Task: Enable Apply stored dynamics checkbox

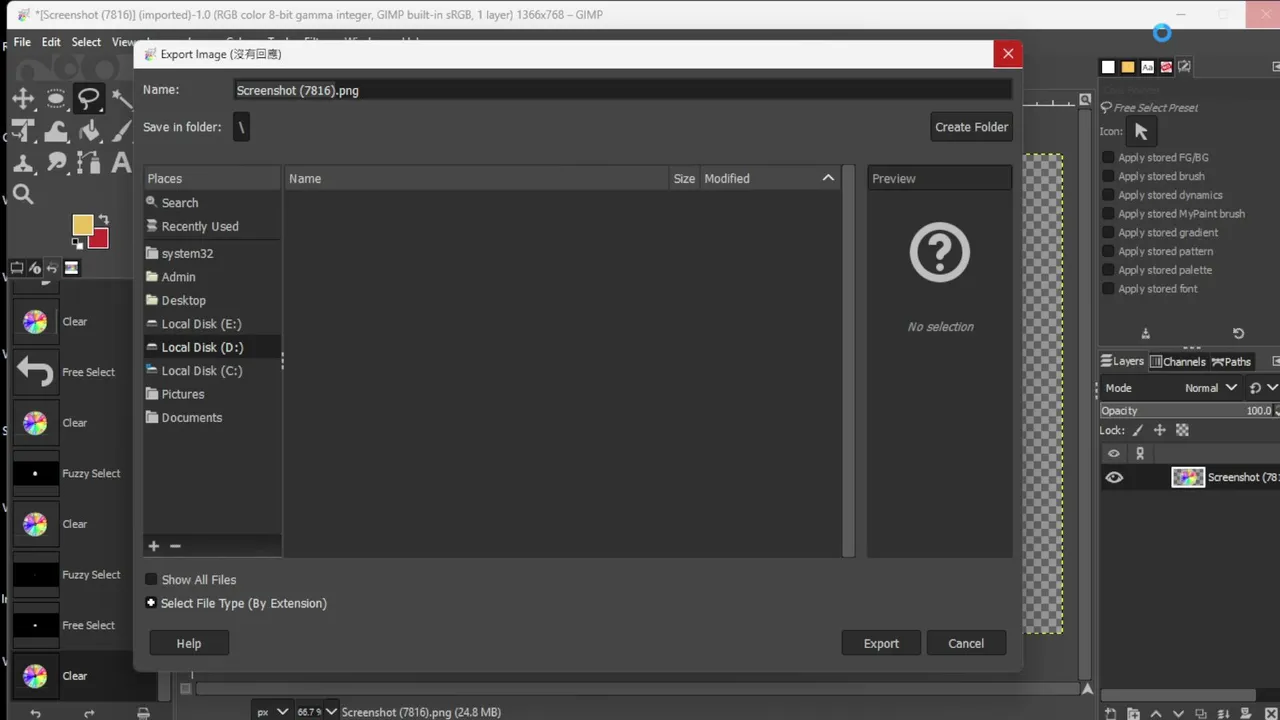Action: pyautogui.click(x=1108, y=195)
